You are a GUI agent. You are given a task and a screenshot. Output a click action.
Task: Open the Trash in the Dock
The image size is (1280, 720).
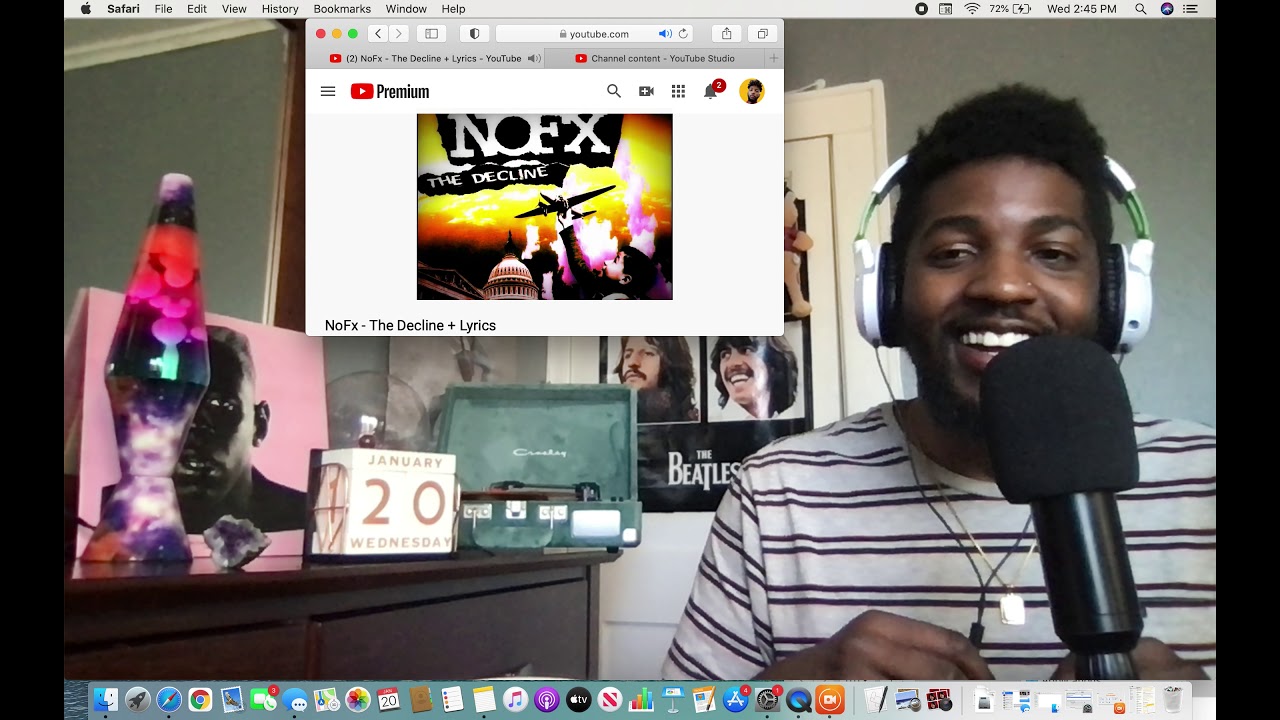tap(1173, 699)
